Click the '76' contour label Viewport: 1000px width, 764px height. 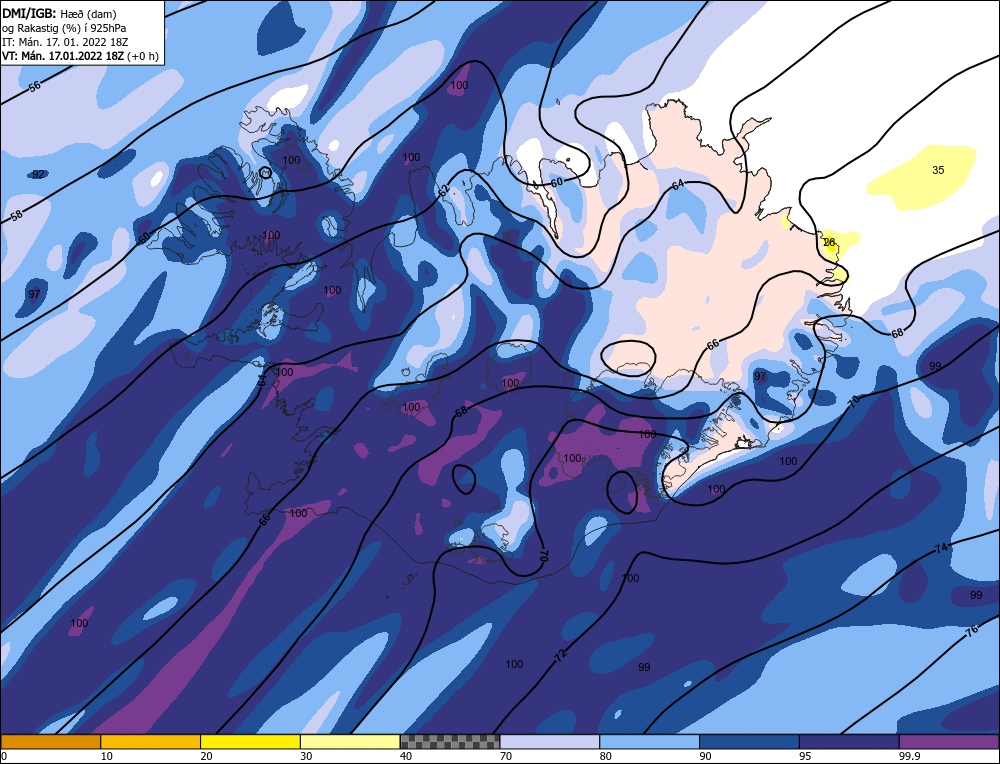(x=972, y=631)
